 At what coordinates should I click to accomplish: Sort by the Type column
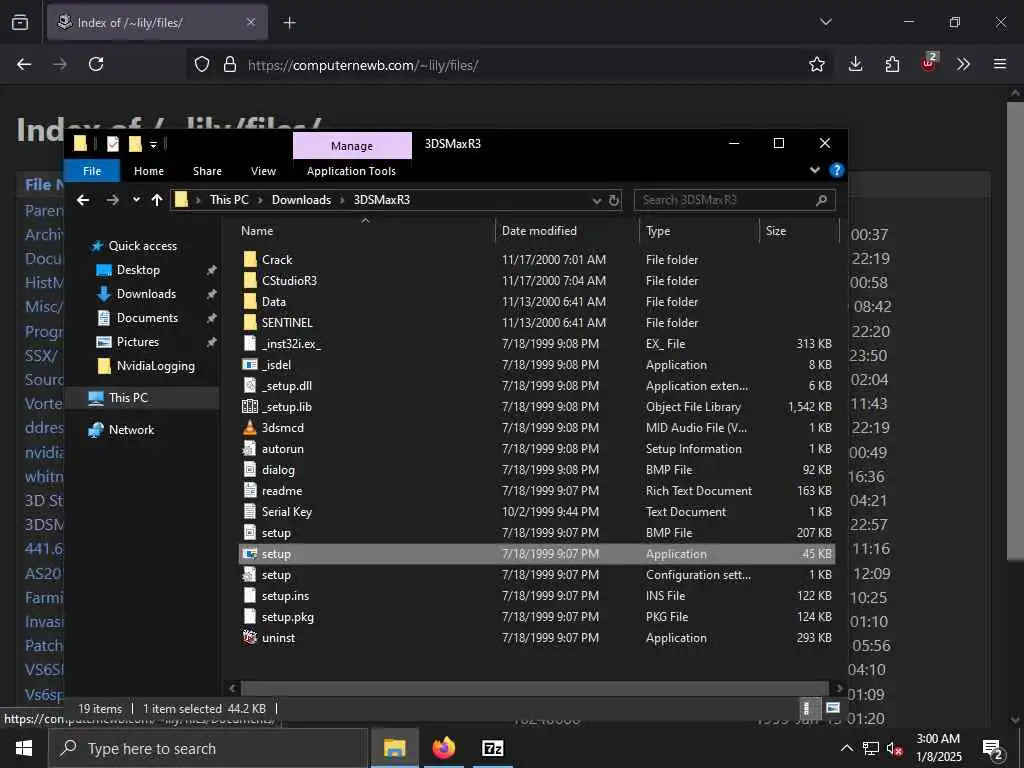coord(699,231)
